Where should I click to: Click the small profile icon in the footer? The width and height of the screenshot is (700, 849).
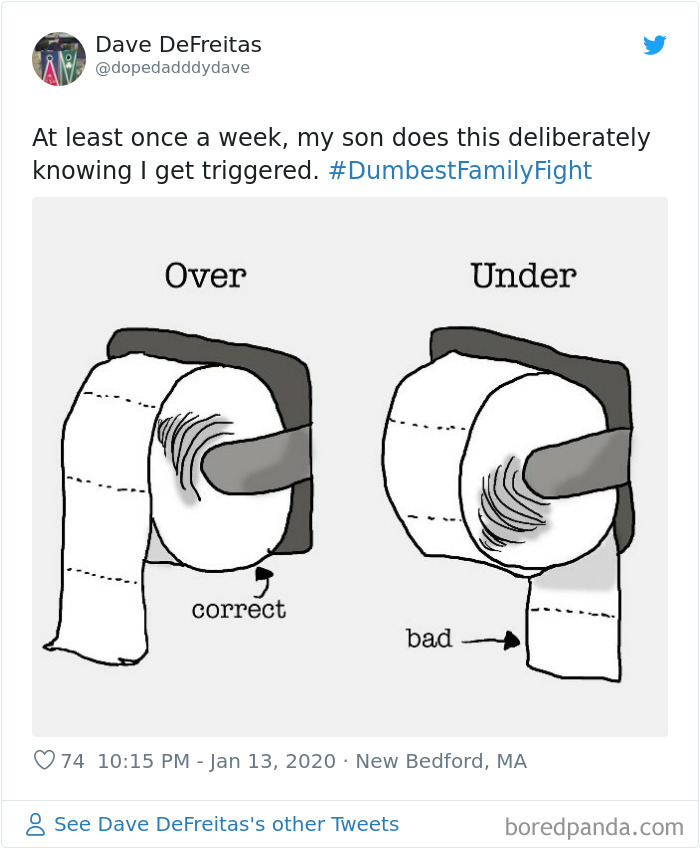[x=33, y=822]
